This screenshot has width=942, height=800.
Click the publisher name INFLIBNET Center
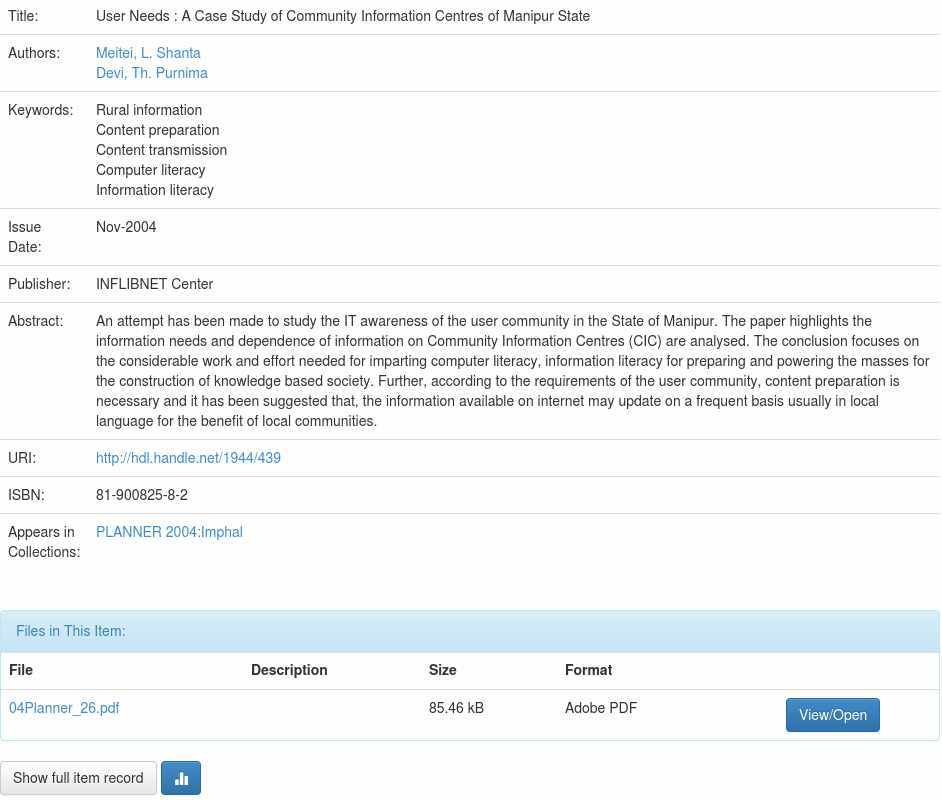tap(154, 284)
